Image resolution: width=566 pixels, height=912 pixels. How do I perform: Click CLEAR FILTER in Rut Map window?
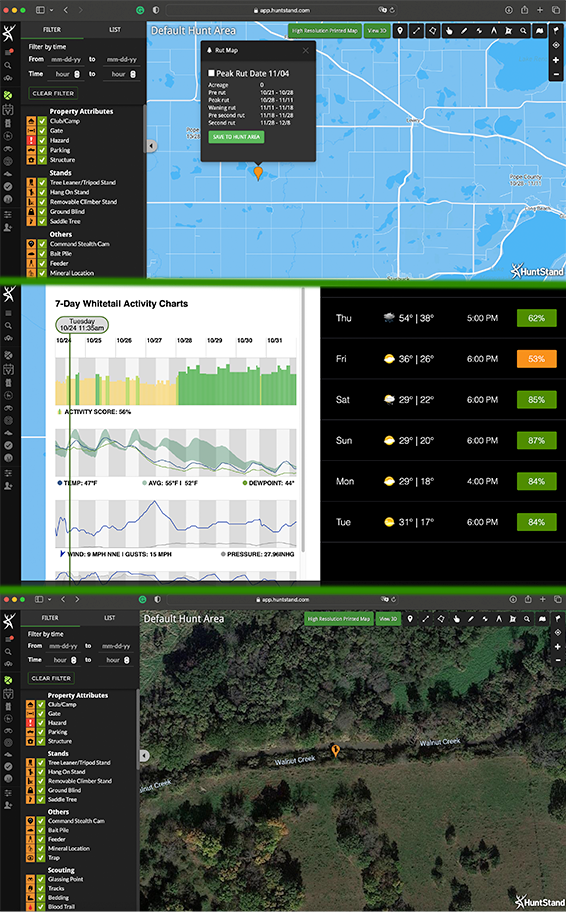53,93
